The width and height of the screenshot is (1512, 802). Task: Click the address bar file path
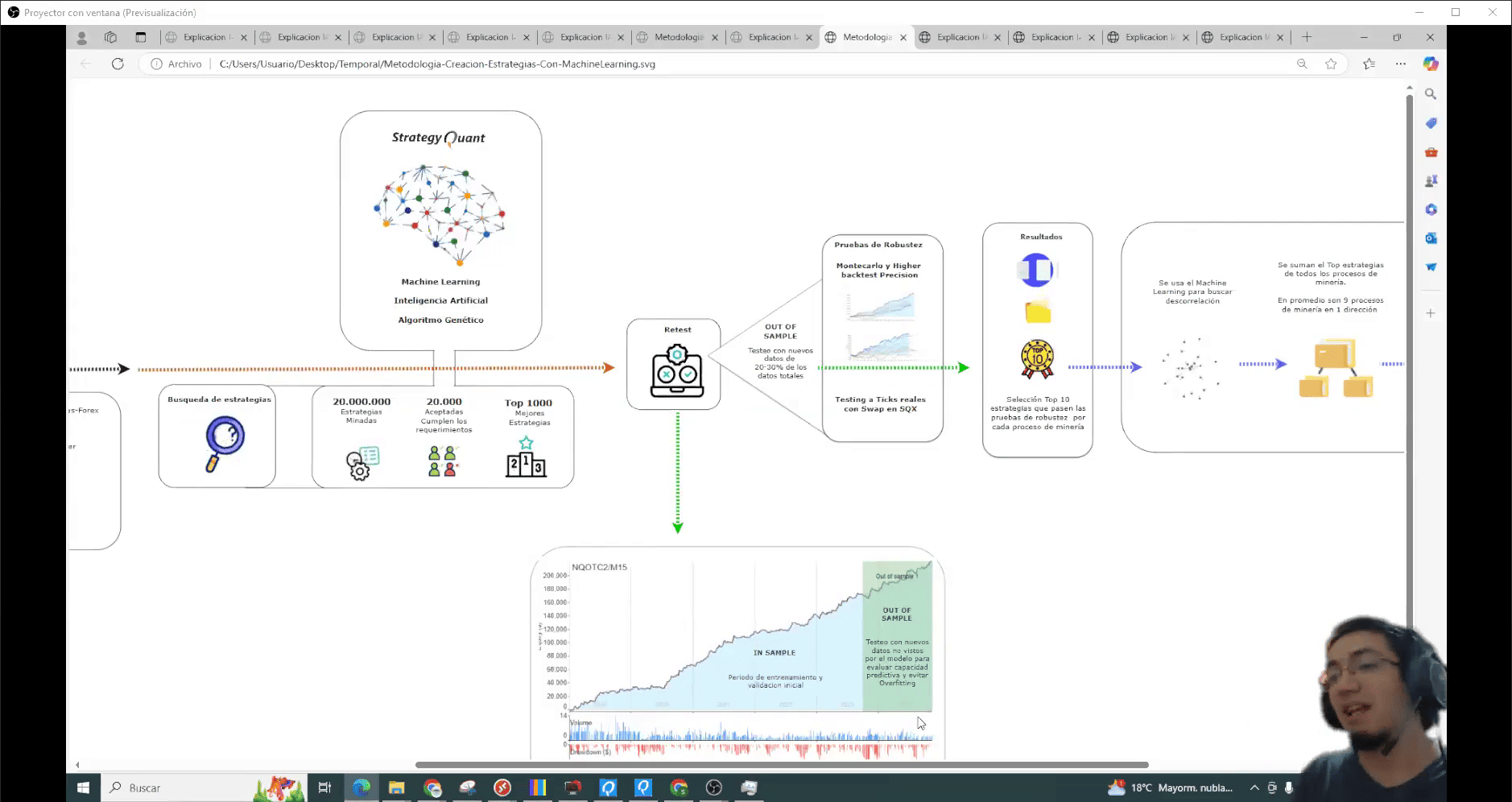click(437, 64)
